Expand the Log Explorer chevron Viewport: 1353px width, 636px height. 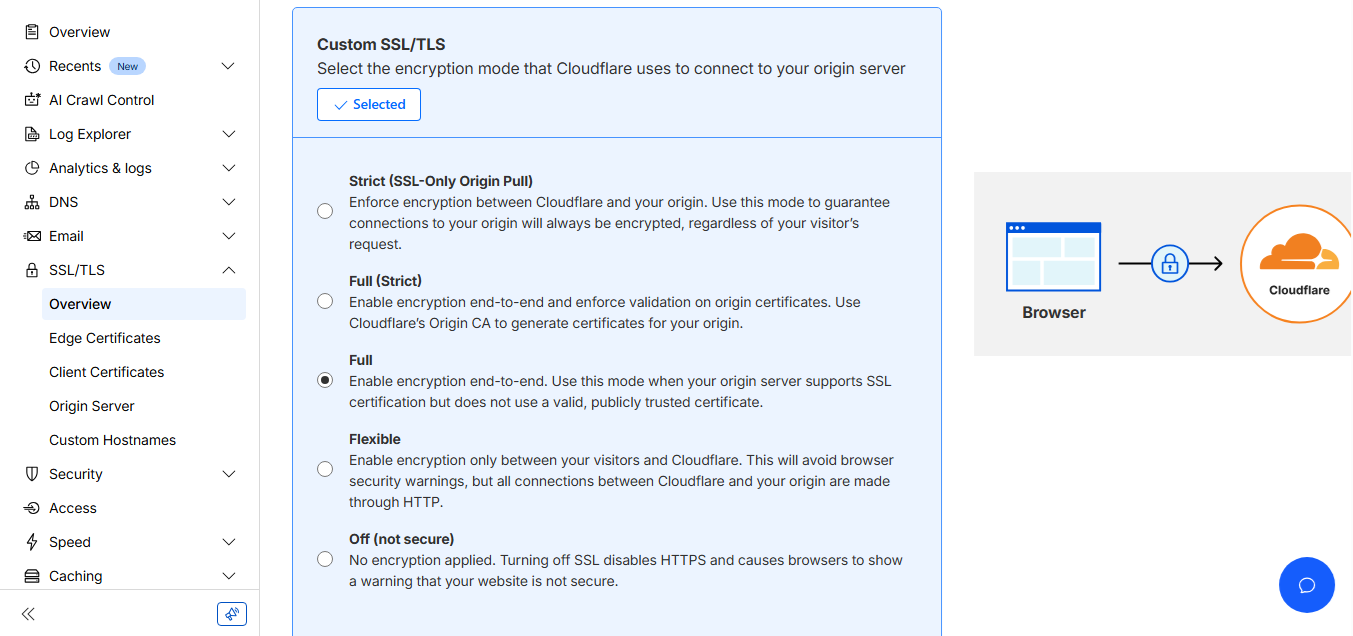[x=228, y=134]
